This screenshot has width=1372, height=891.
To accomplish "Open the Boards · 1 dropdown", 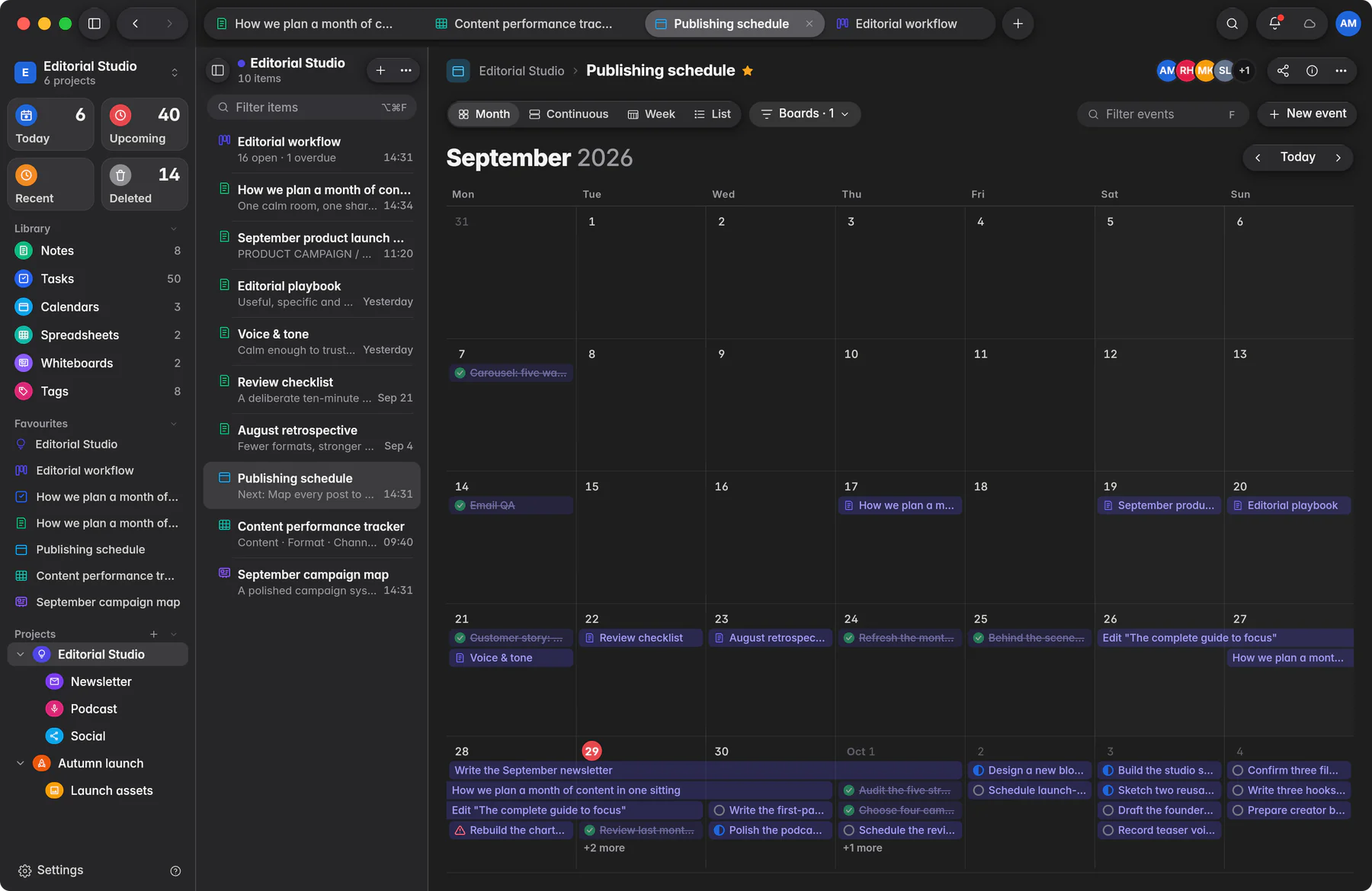I will [x=805, y=114].
